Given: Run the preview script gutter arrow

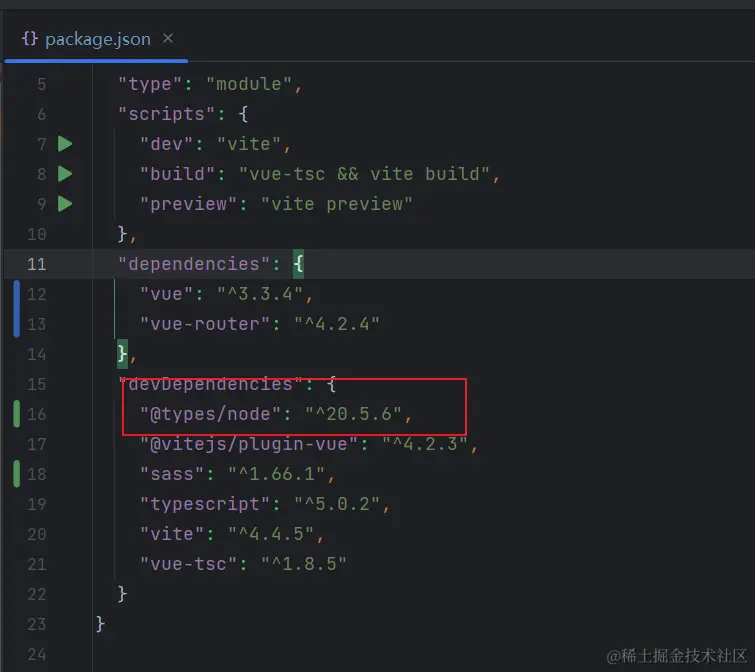Looking at the screenshot, I should tap(65, 204).
